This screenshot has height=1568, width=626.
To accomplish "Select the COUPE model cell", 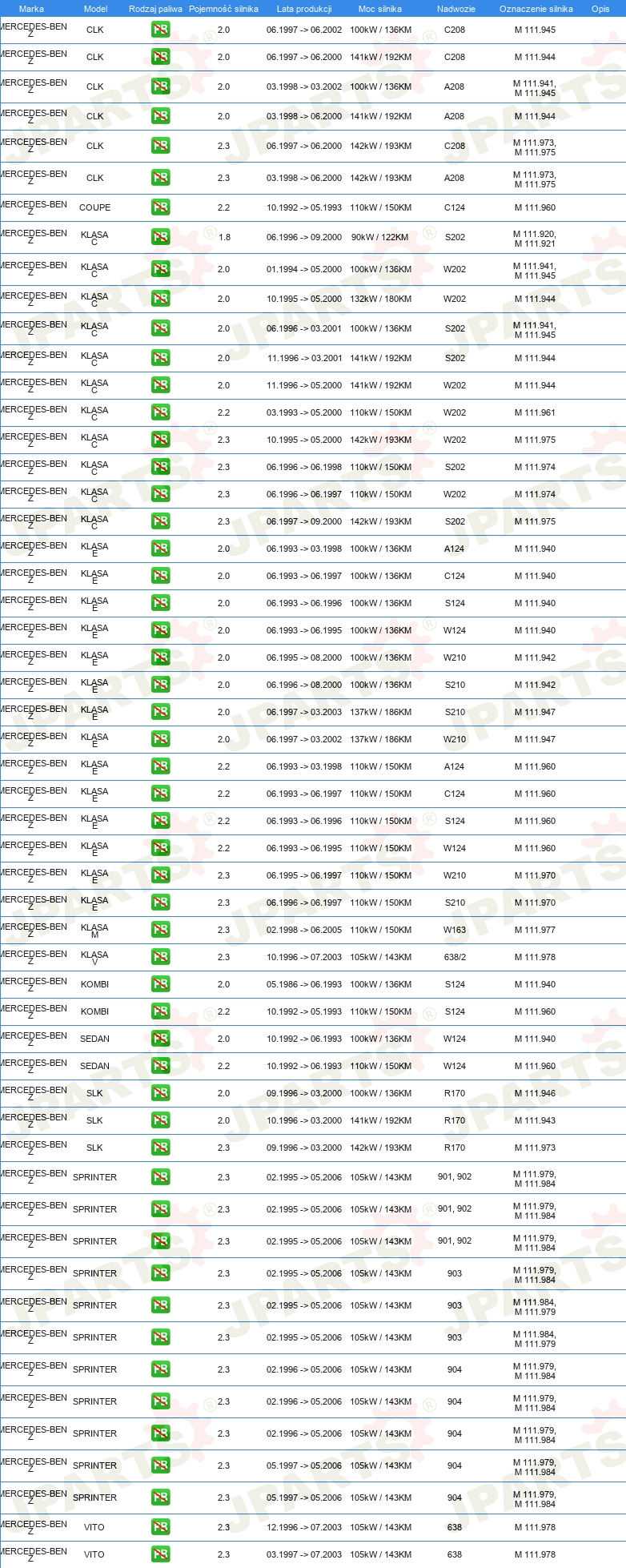I will pos(95,207).
